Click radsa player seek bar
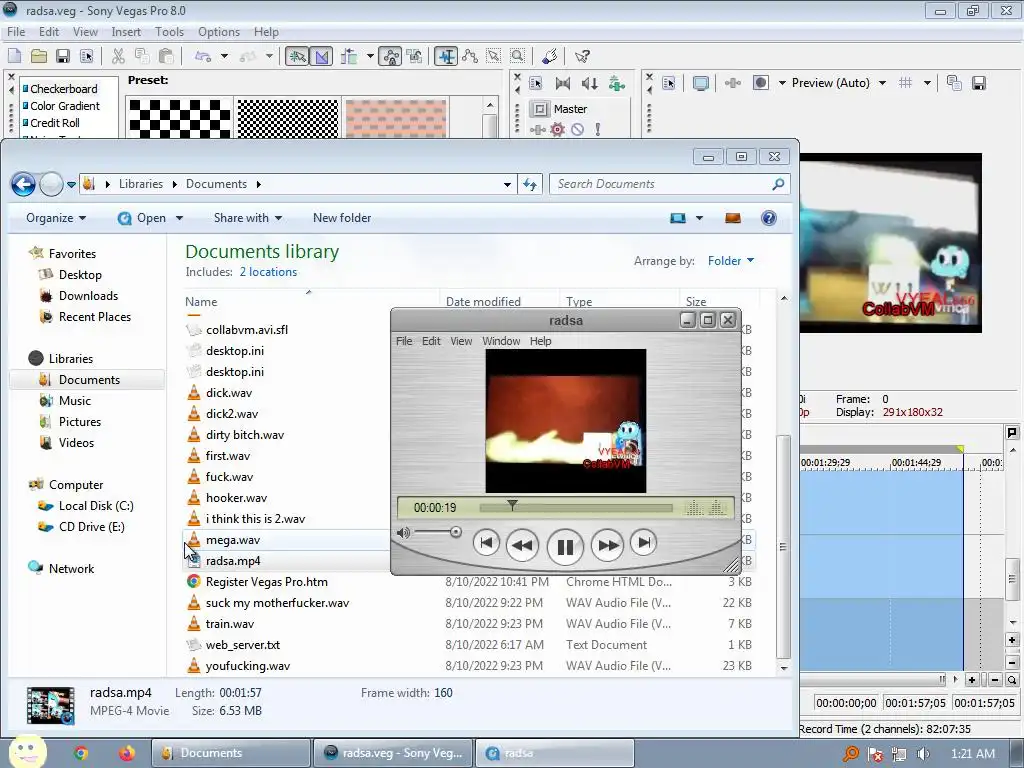 [x=575, y=507]
